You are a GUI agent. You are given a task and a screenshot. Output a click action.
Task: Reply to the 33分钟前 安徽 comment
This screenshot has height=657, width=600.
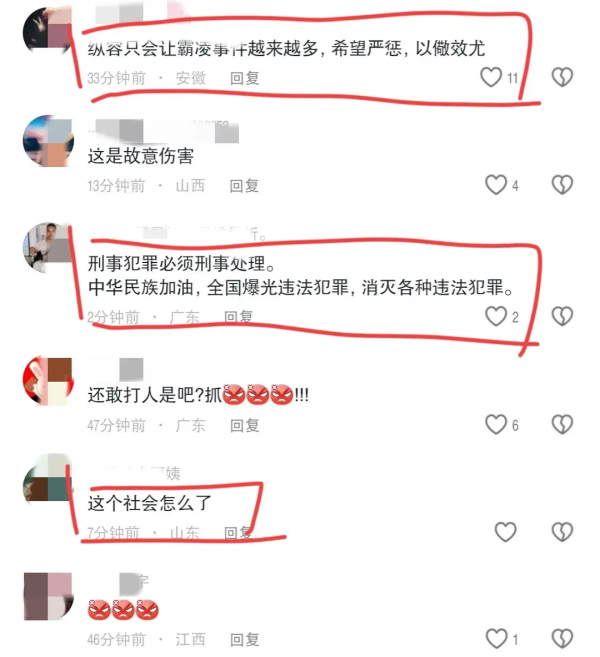[x=245, y=78]
